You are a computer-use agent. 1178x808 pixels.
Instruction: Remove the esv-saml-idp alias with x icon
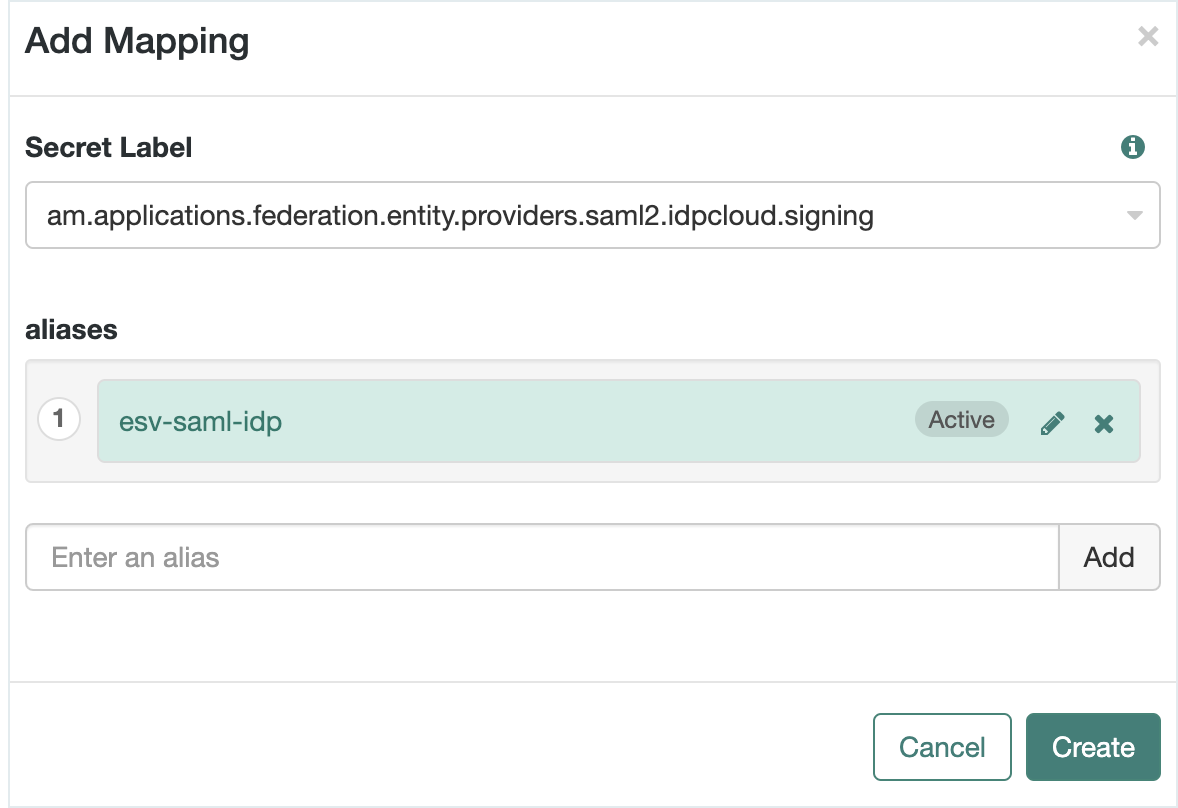1104,423
